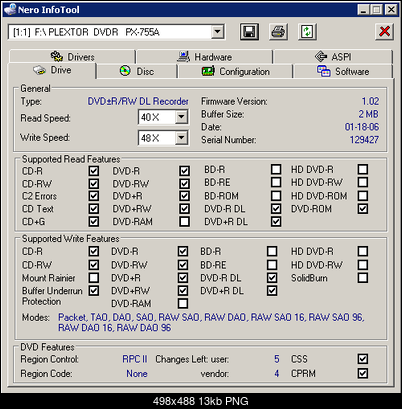The height and width of the screenshot is (409, 402).
Task: Click the Print icon
Action: (278, 32)
